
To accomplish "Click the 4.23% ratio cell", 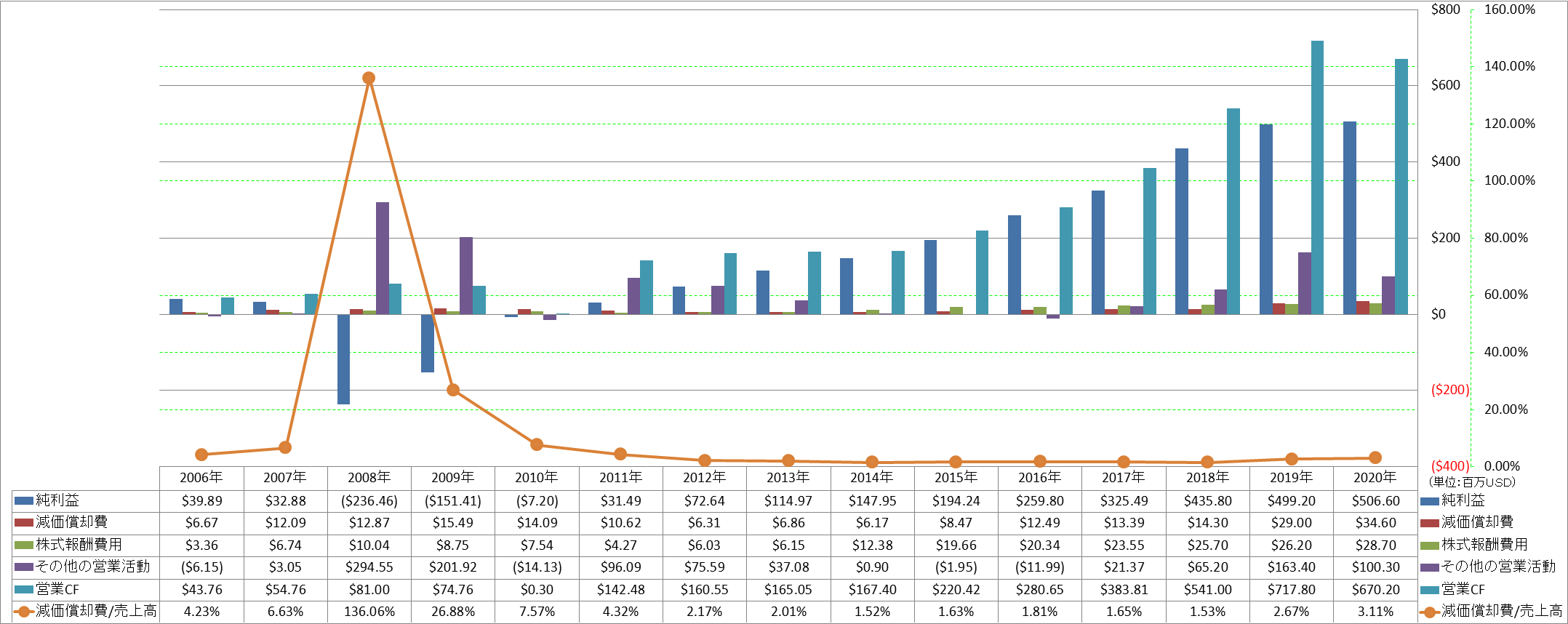I will [201, 612].
